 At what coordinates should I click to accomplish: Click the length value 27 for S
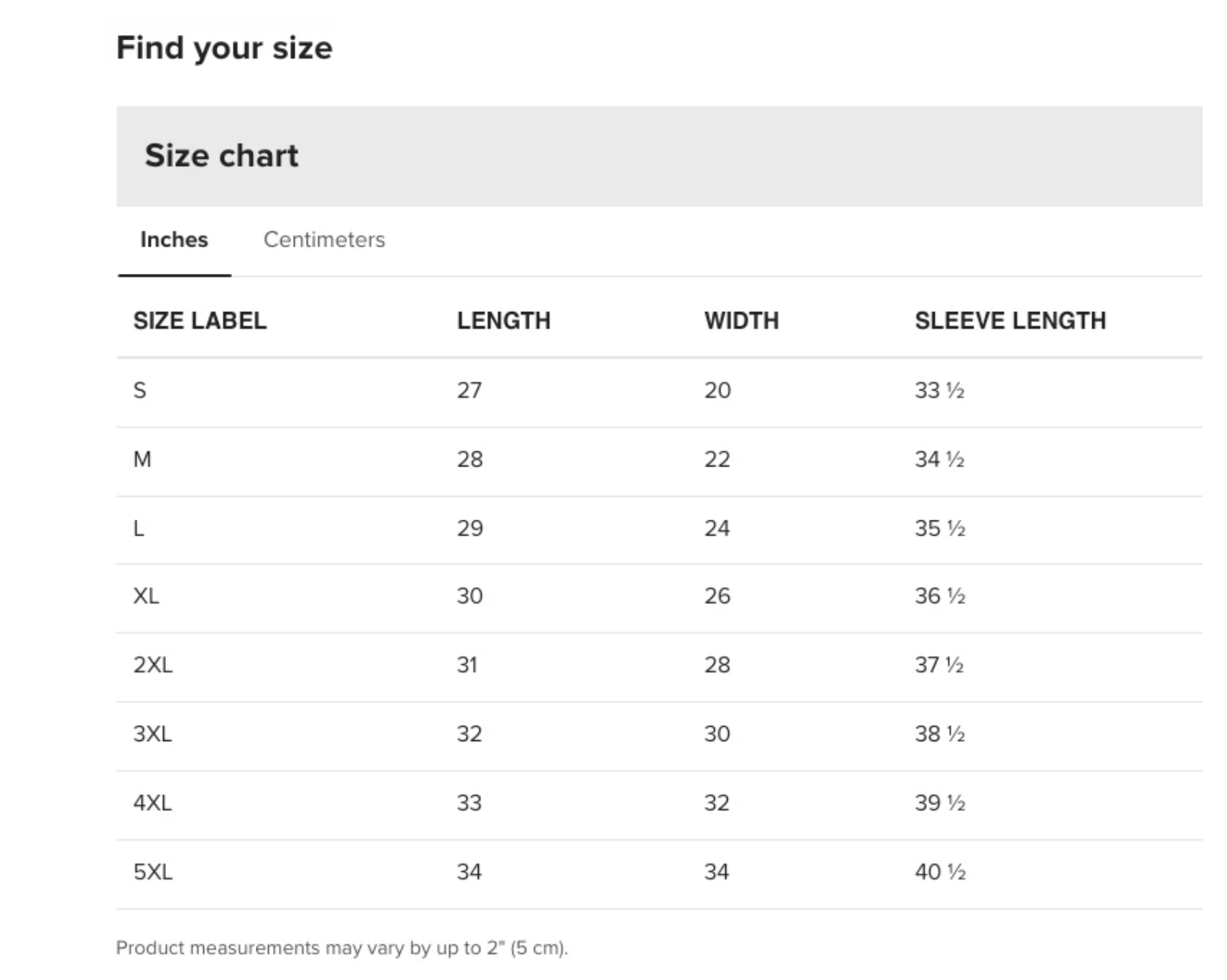pyautogui.click(x=470, y=390)
